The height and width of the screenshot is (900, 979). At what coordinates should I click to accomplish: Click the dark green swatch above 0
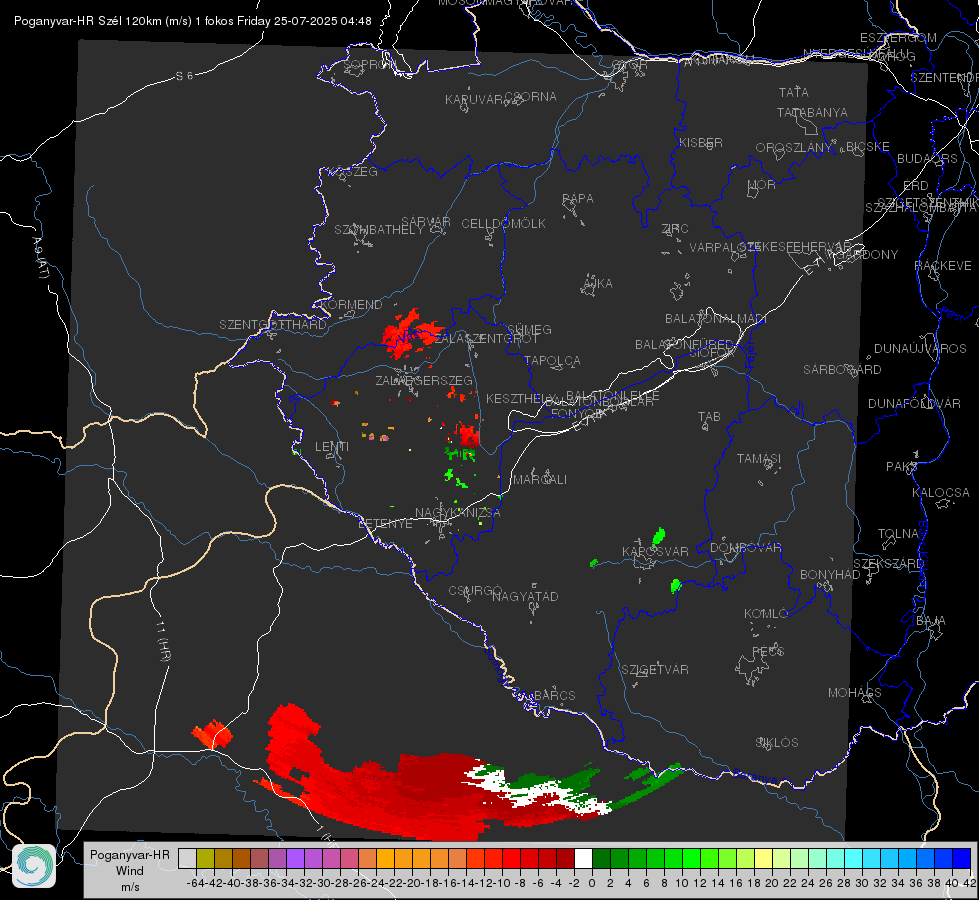tap(601, 858)
